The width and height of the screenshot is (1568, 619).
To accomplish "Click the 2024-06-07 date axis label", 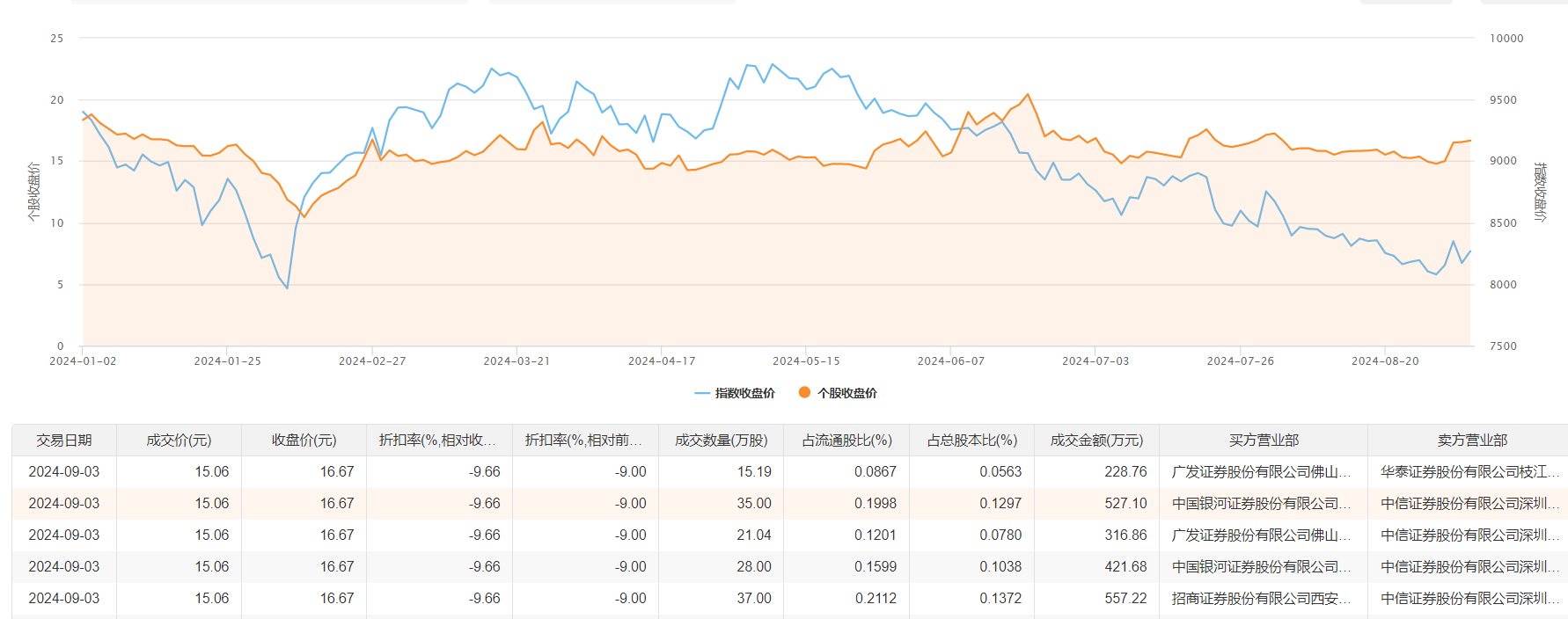I will pos(950,360).
